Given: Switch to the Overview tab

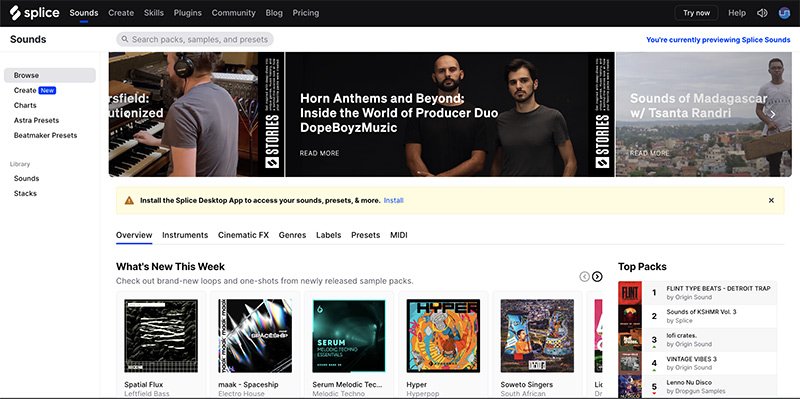Looking at the screenshot, I should point(134,235).
